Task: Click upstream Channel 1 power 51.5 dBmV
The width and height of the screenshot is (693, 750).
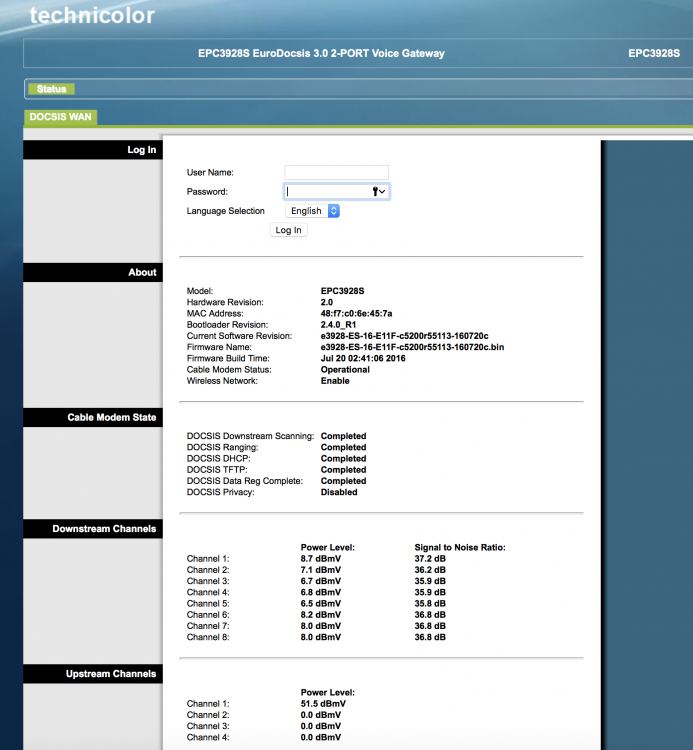Action: [323, 704]
